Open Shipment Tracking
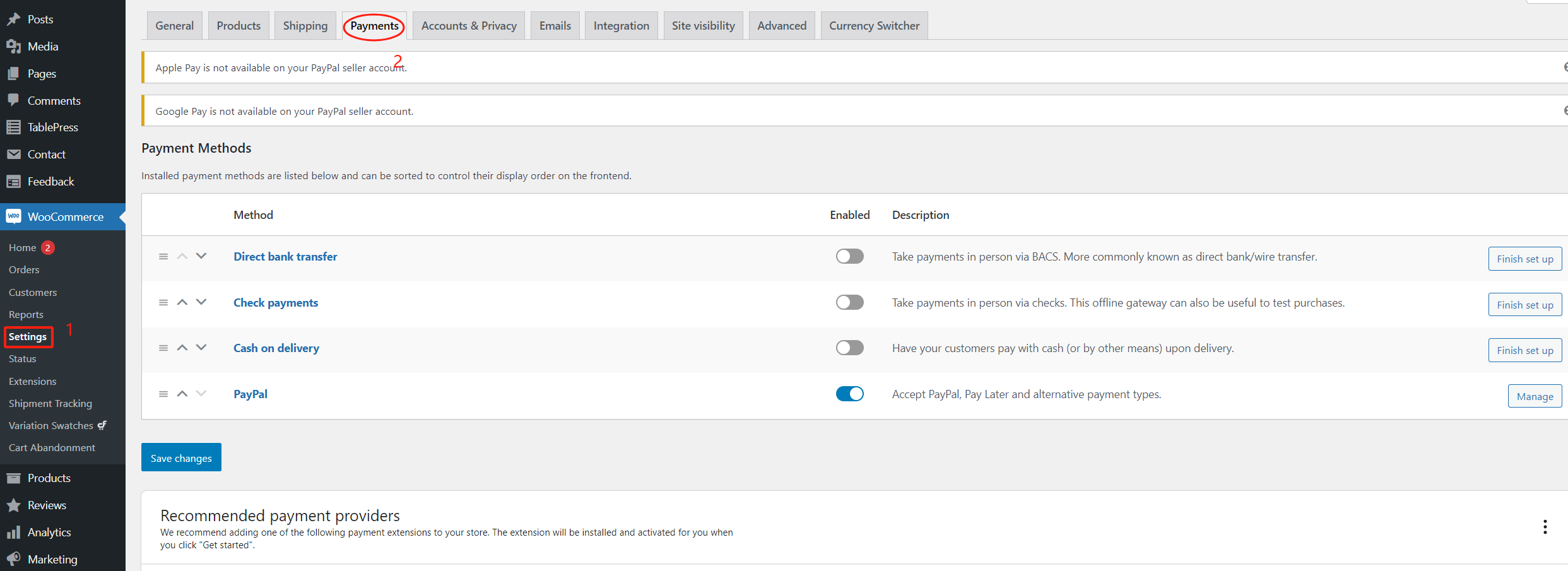Viewport: 1568px width, 571px height. (x=50, y=404)
